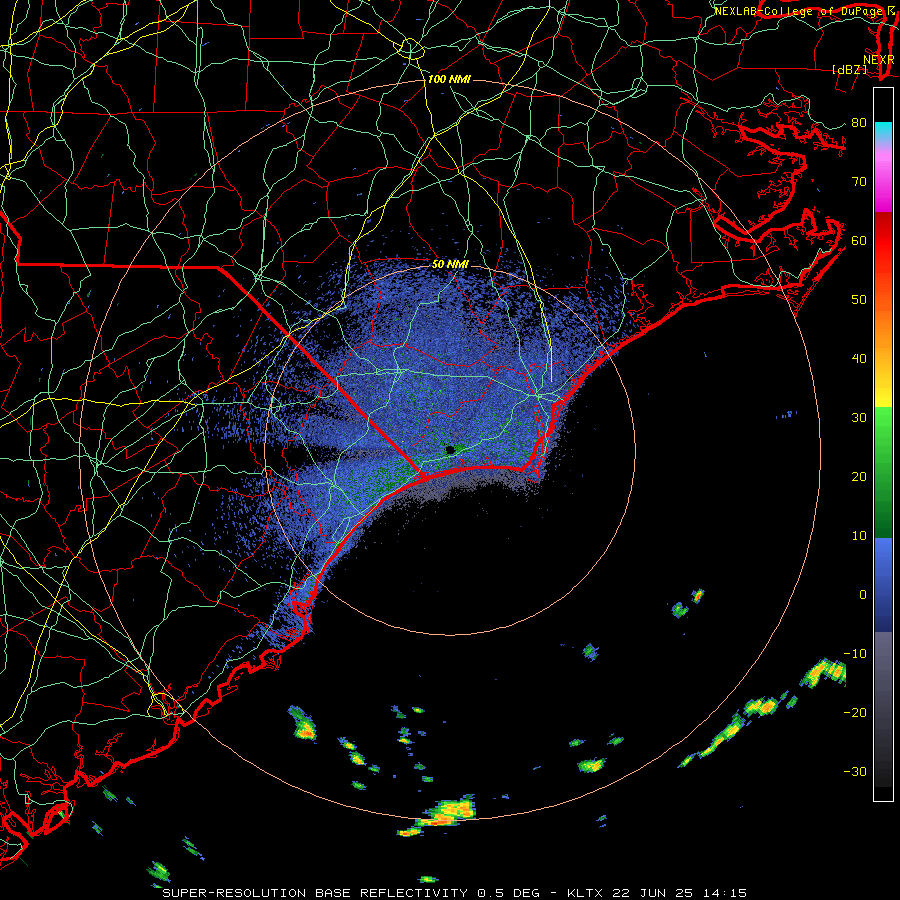Click the green segment of the color bar
This screenshot has width=900, height=900.
coord(883,471)
